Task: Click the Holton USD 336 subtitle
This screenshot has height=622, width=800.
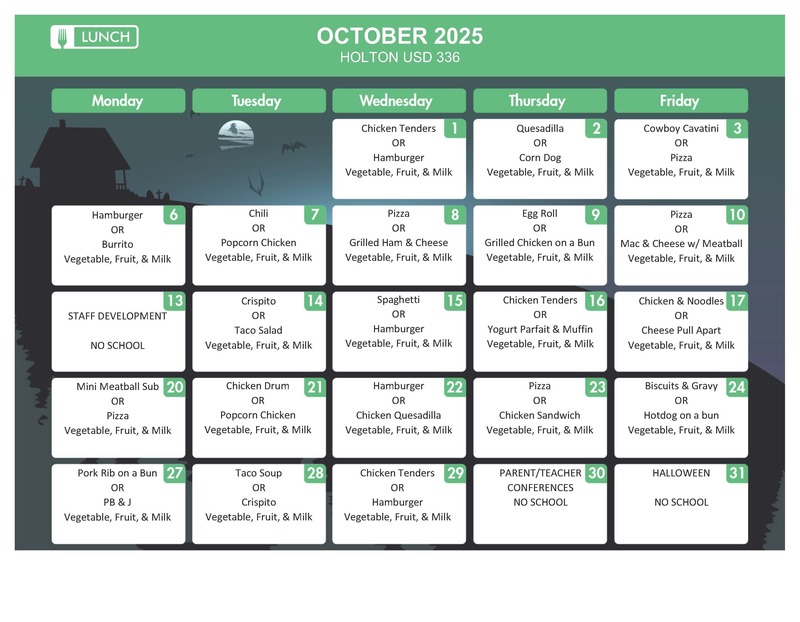Action: pos(399,58)
